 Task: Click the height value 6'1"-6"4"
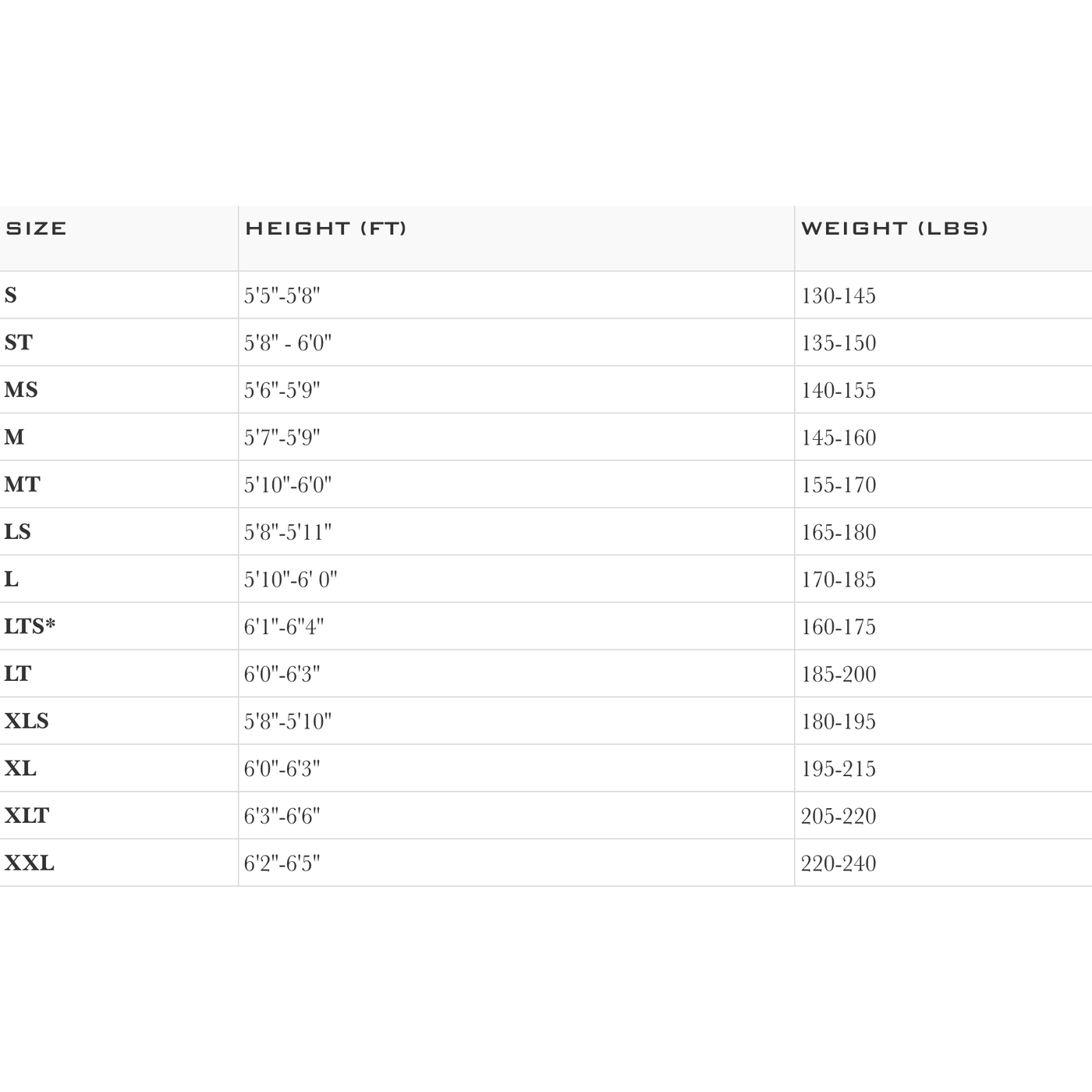click(284, 626)
